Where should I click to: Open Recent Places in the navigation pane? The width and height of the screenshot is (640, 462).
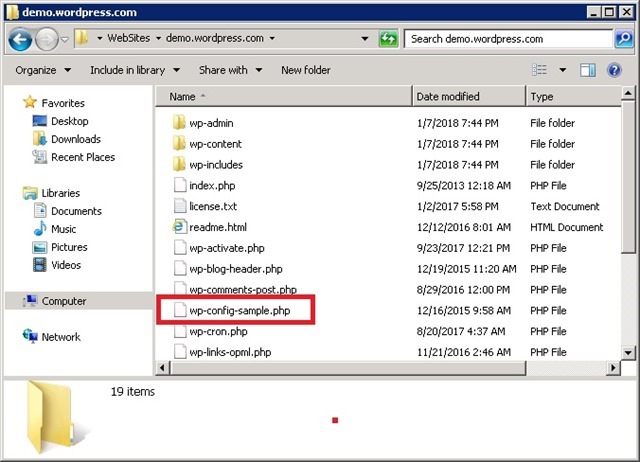[x=73, y=157]
